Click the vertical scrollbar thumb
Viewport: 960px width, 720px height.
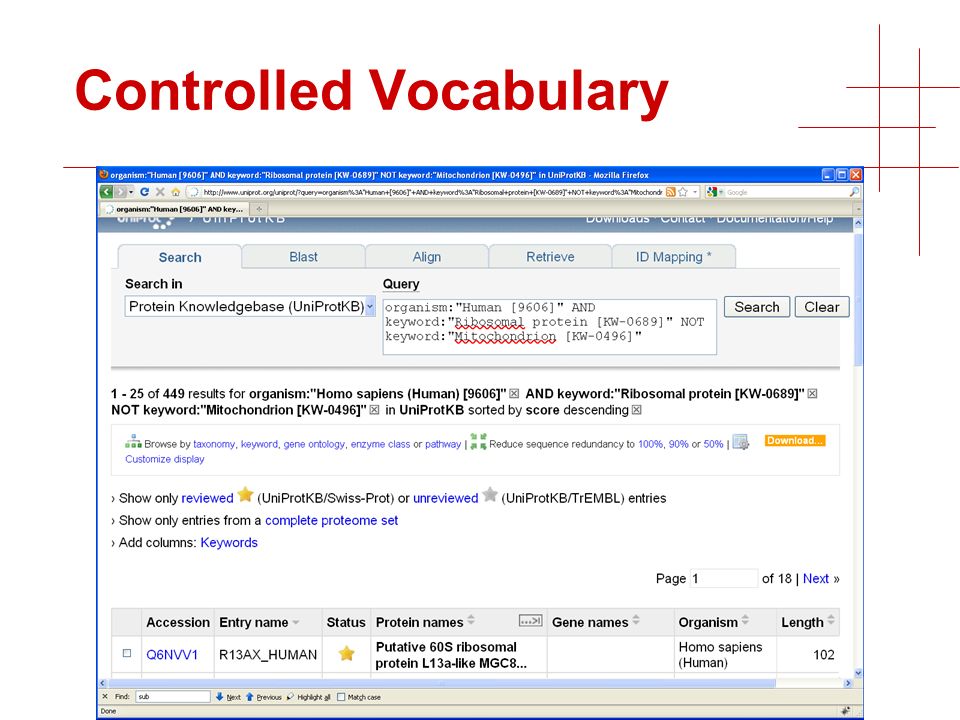[858, 299]
